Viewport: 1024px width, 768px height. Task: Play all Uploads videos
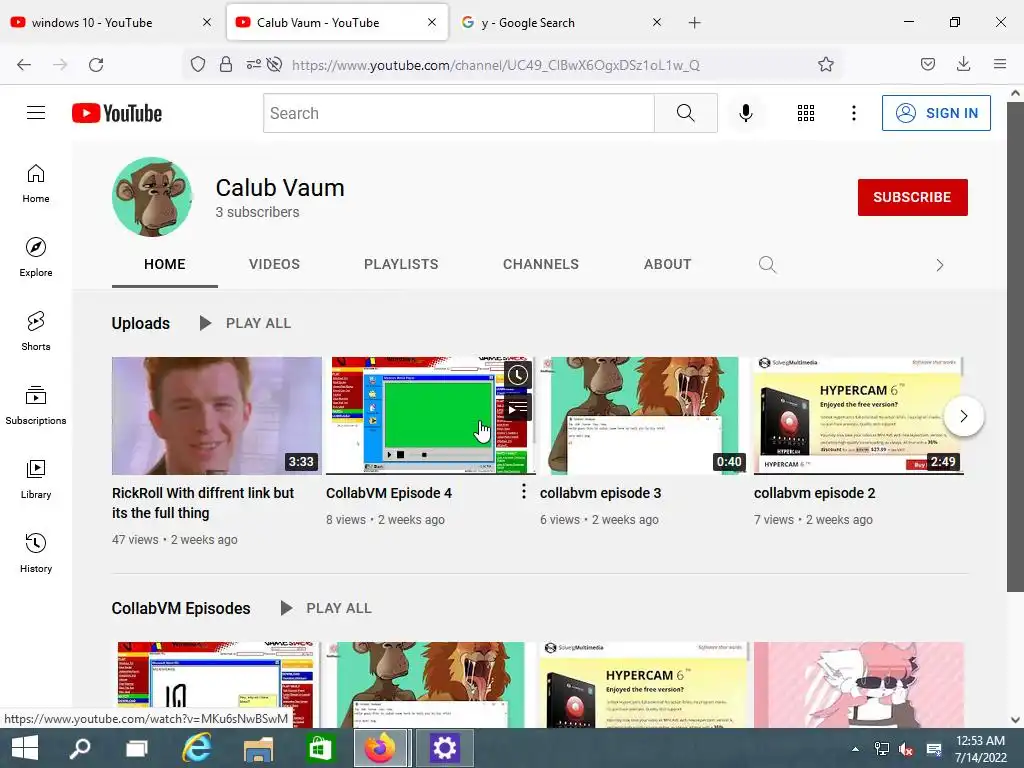tap(246, 323)
